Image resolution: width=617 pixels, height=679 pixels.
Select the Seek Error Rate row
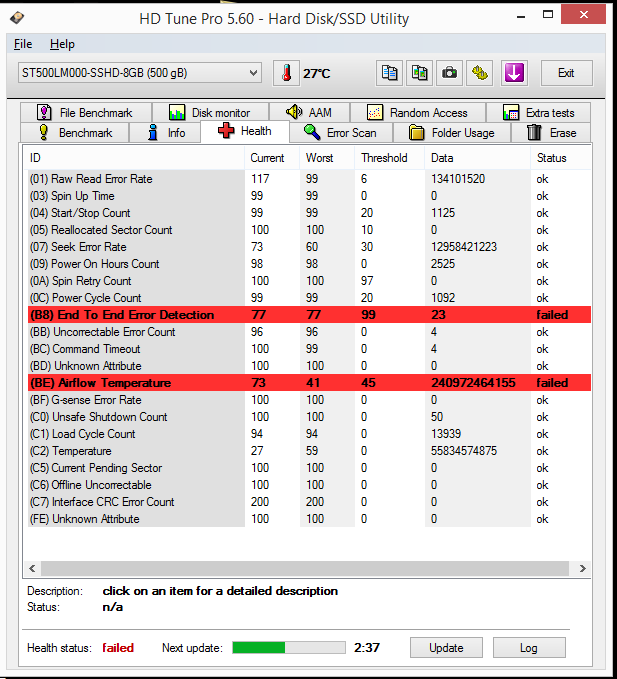tap(309, 247)
